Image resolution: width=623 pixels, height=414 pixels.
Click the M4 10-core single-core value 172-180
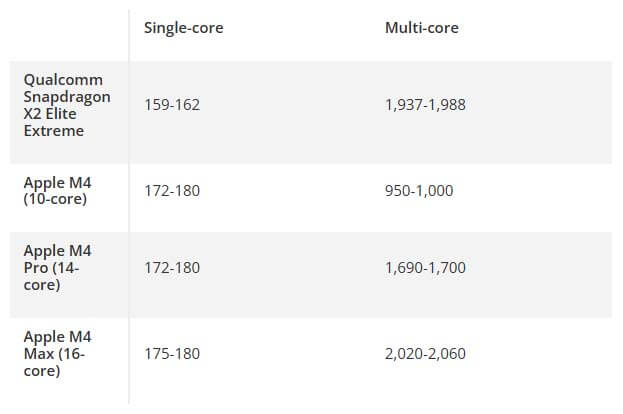pyautogui.click(x=173, y=189)
